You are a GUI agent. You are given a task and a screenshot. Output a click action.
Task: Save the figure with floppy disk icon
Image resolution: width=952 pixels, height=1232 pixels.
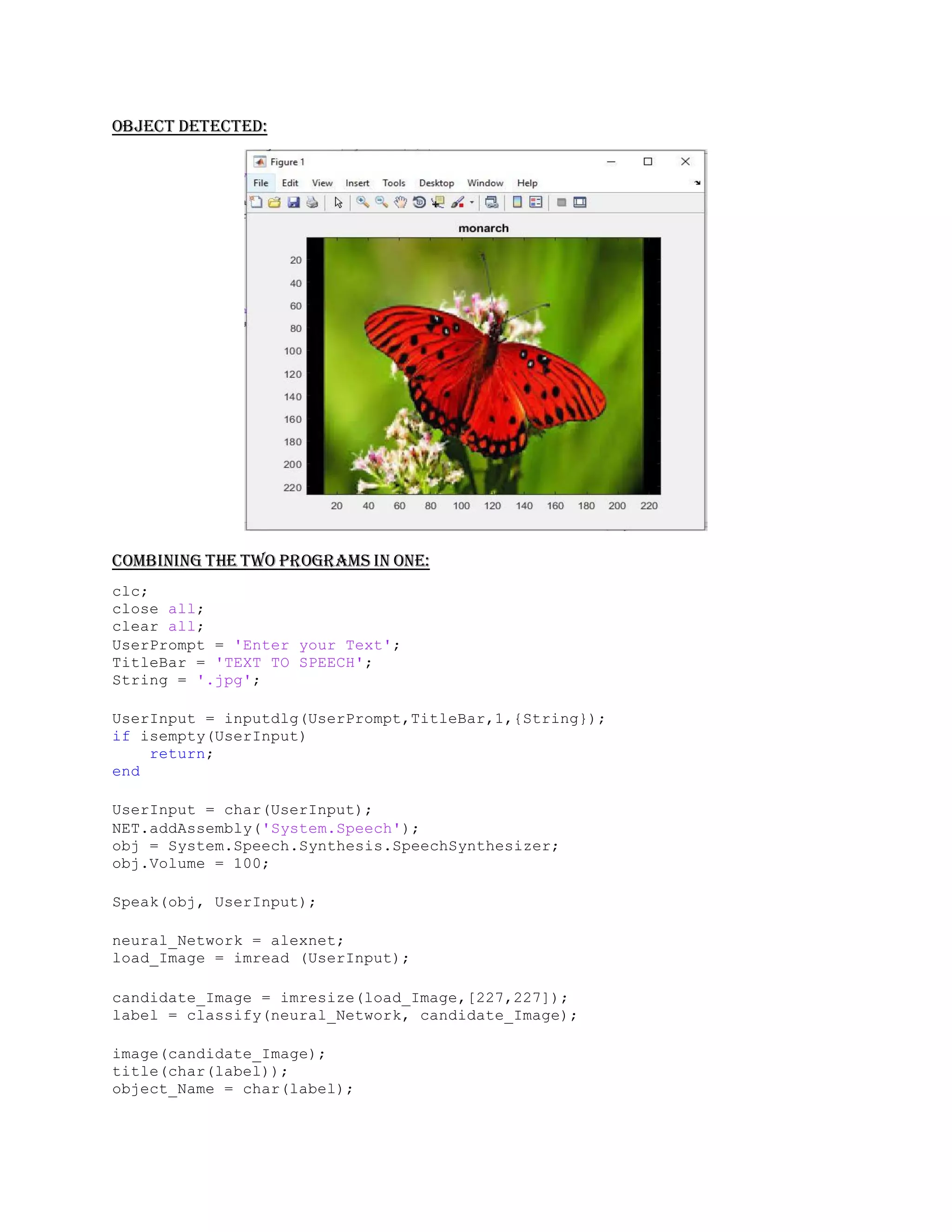293,203
